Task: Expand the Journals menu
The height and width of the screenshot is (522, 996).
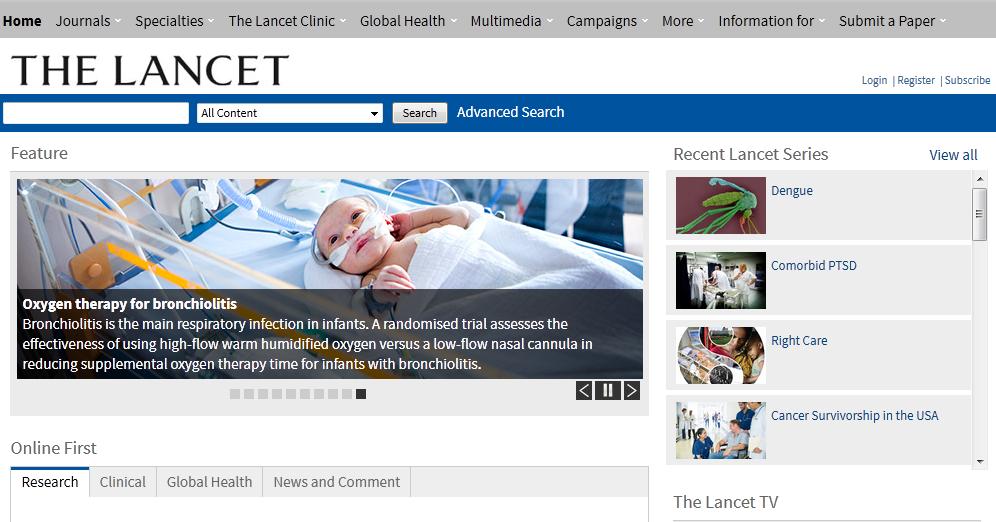Action: click(88, 20)
